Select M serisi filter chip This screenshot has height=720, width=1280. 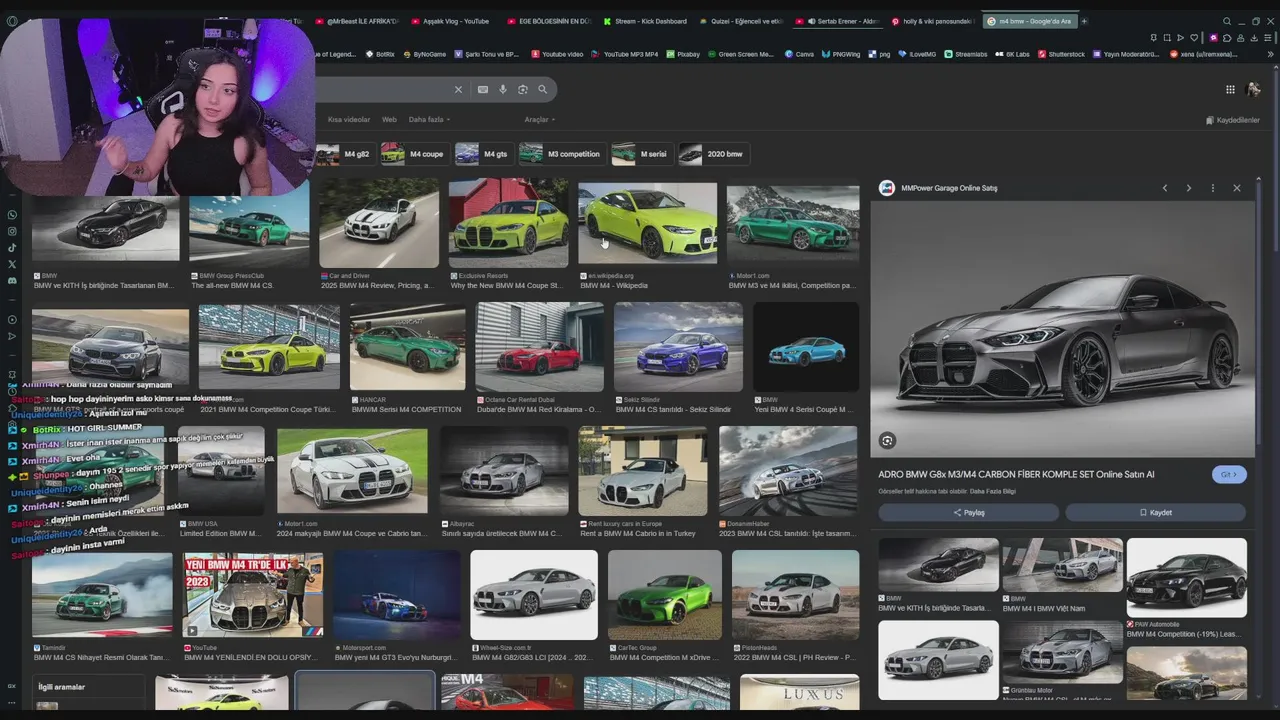[640, 154]
